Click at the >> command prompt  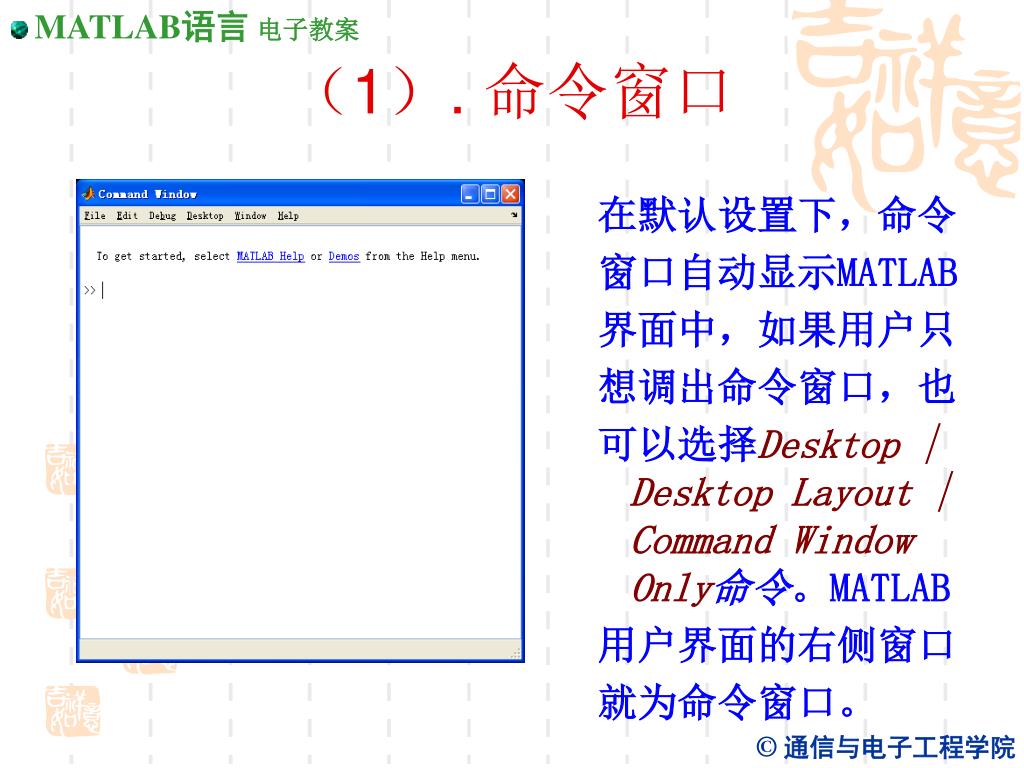tap(90, 290)
